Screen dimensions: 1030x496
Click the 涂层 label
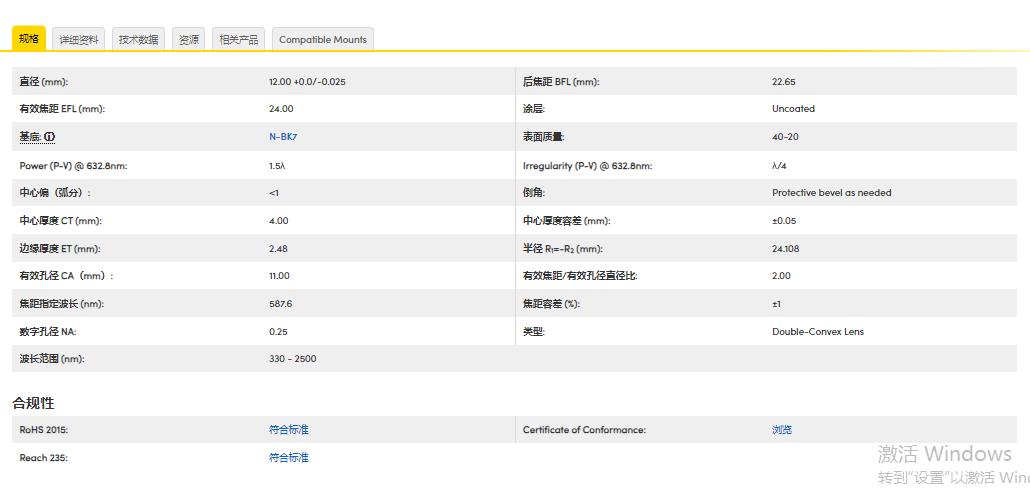(534, 109)
